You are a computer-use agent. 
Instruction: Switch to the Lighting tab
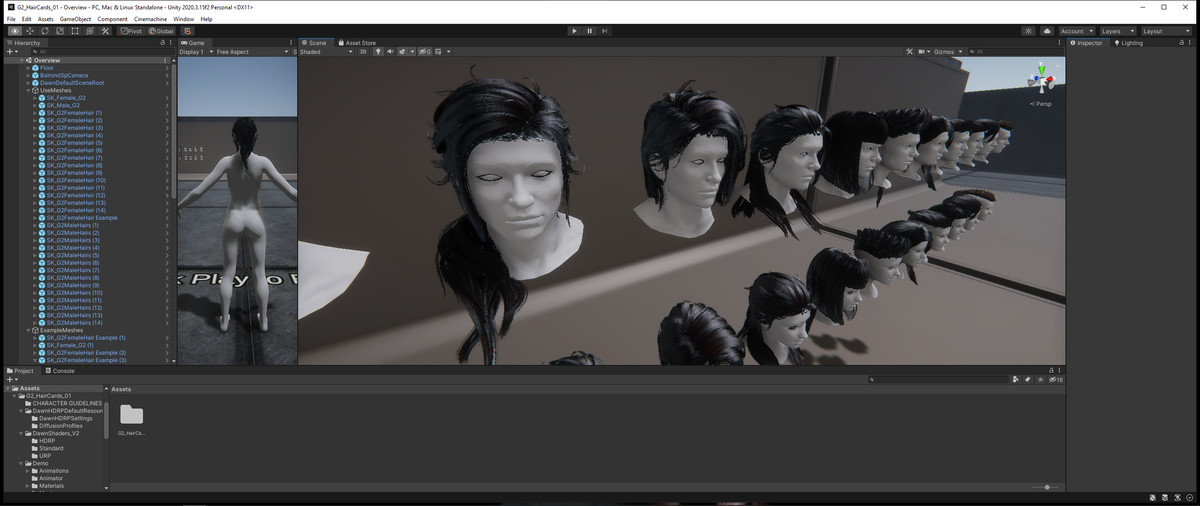[1129, 43]
